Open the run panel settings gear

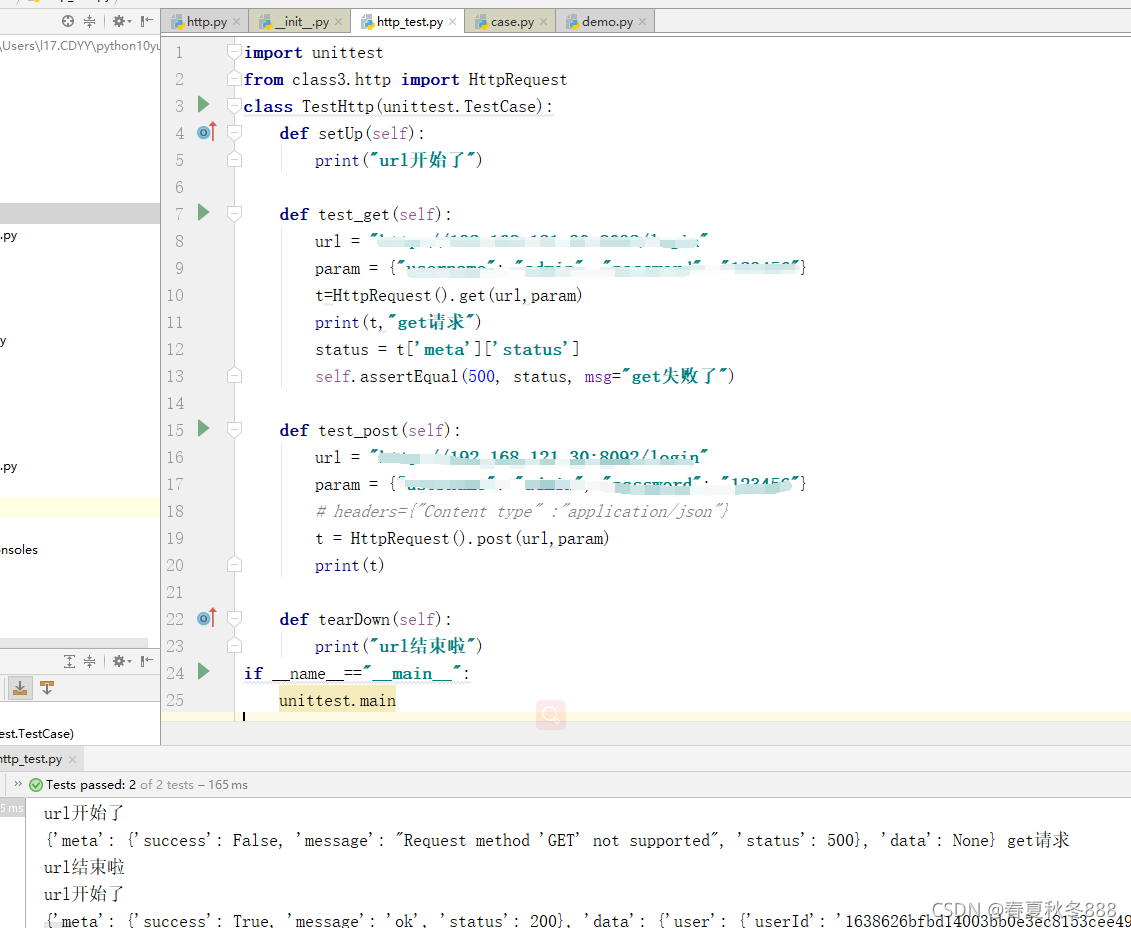[120, 661]
